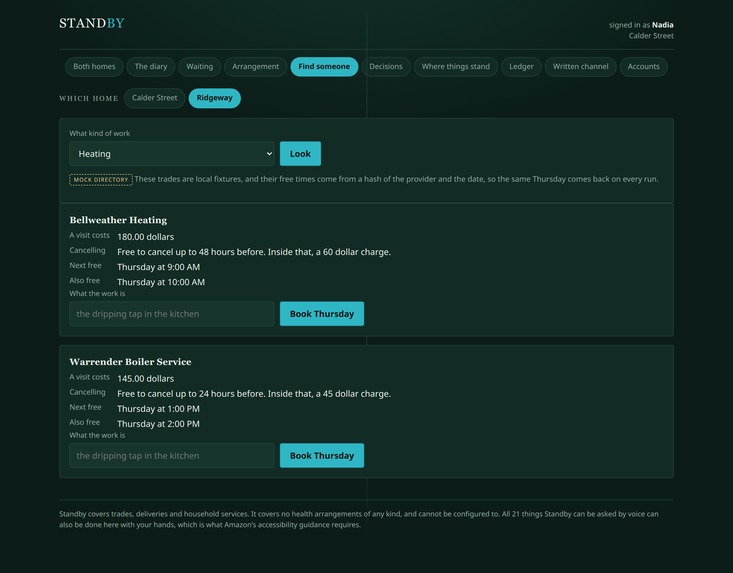733x573 pixels.
Task: Click the 24 hours cancelling policy text
Action: tap(254, 394)
